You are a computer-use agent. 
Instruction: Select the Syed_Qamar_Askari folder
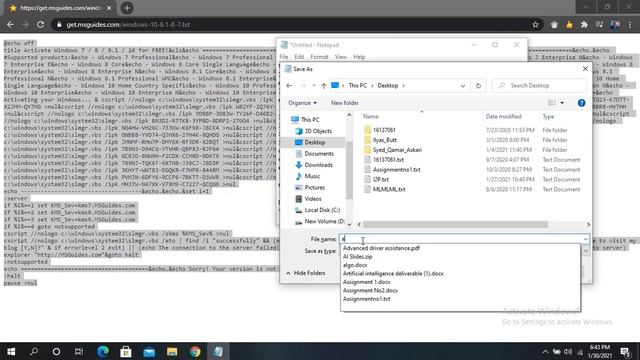pos(397,150)
